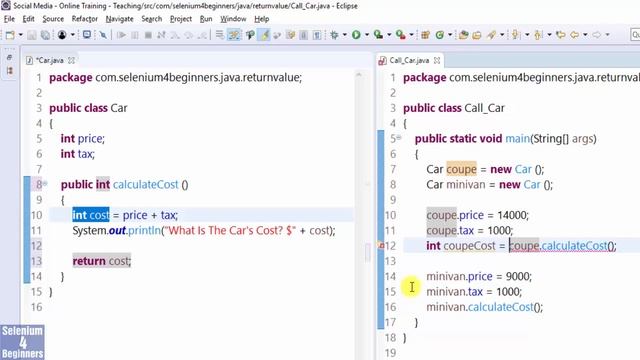This screenshot has width=640, height=360.
Task: Click the Open Console monitor icon
Action: (x=87, y=35)
